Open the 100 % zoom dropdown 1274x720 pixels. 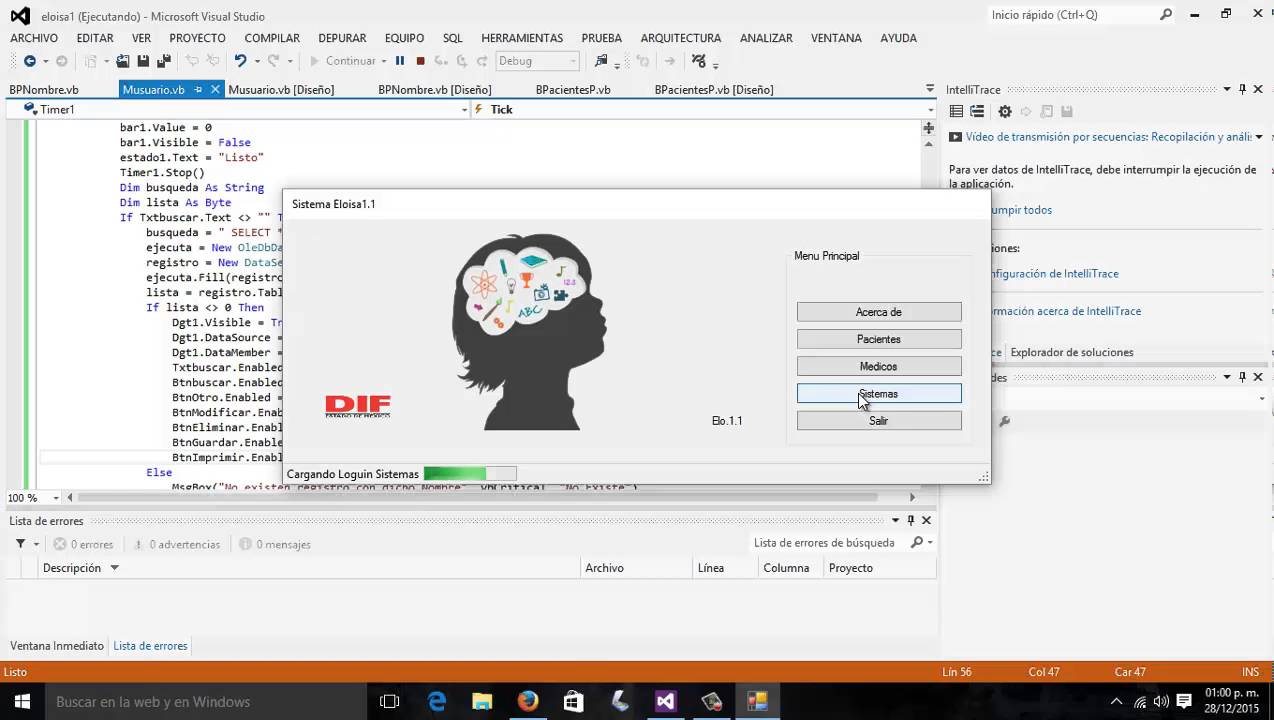click(x=56, y=497)
